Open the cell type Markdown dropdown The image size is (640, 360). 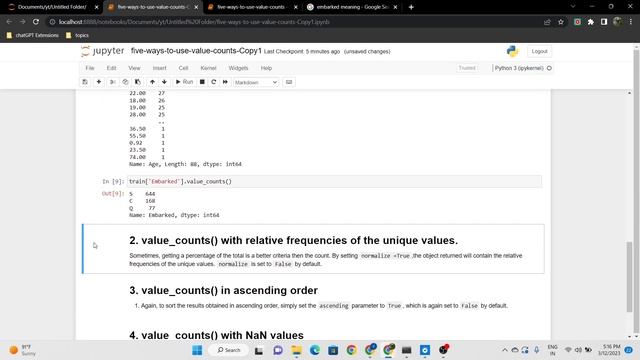pyautogui.click(x=256, y=82)
